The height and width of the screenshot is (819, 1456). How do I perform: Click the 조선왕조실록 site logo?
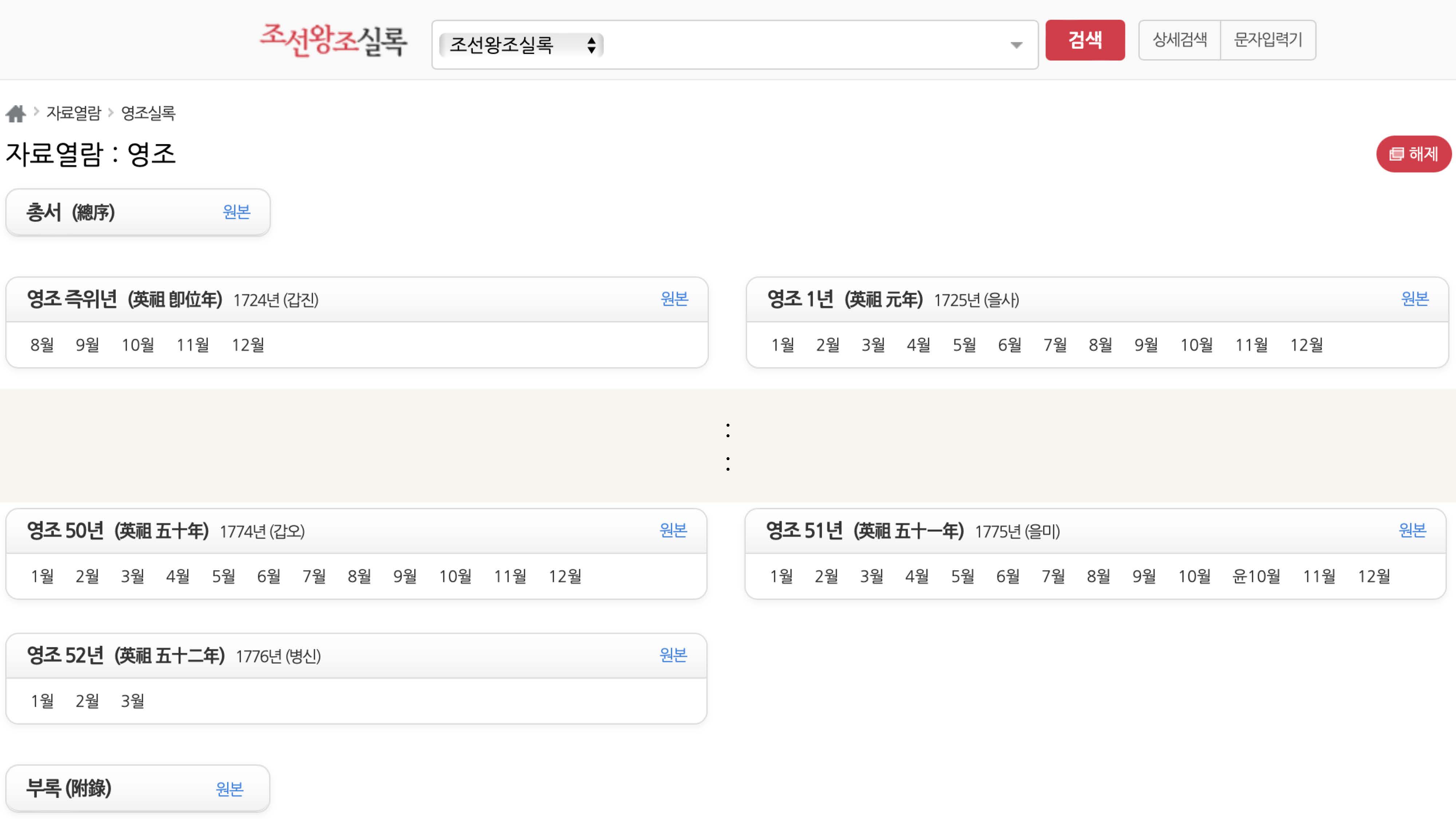tap(333, 40)
